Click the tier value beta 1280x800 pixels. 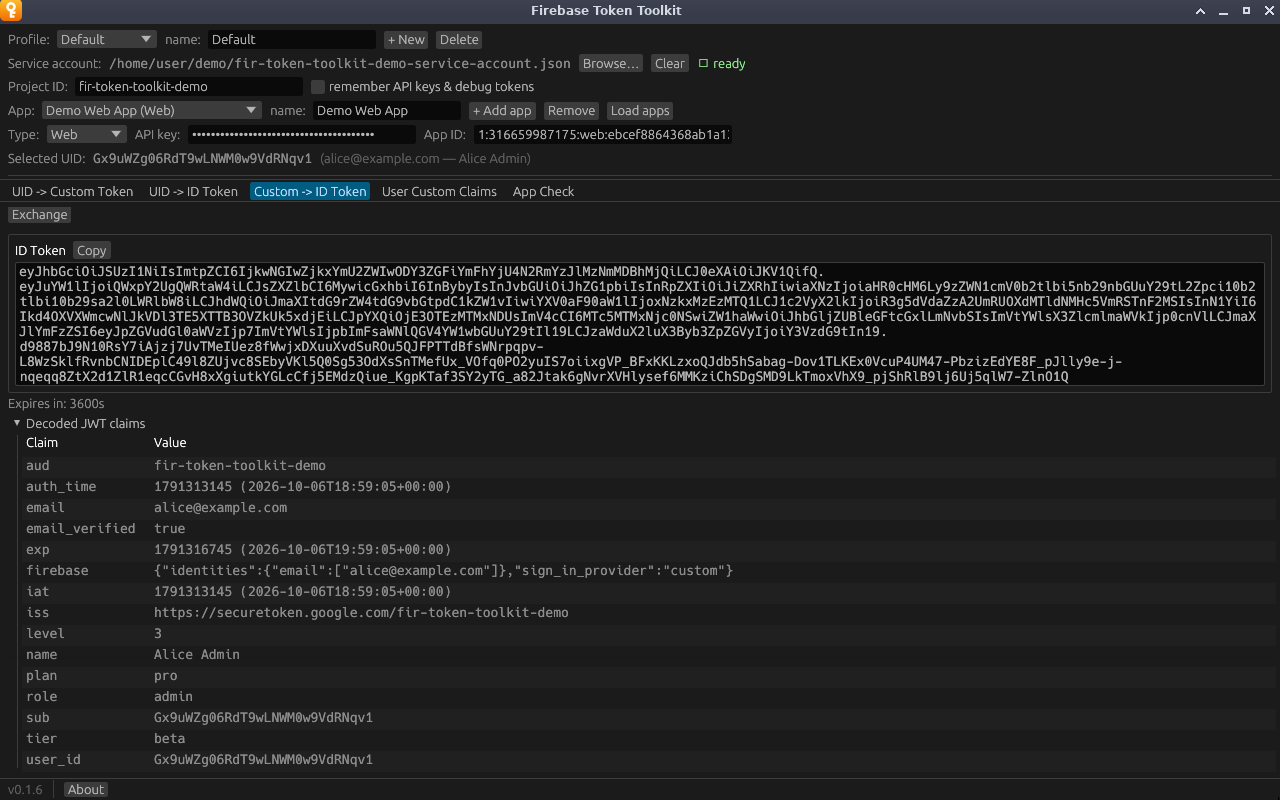click(170, 738)
